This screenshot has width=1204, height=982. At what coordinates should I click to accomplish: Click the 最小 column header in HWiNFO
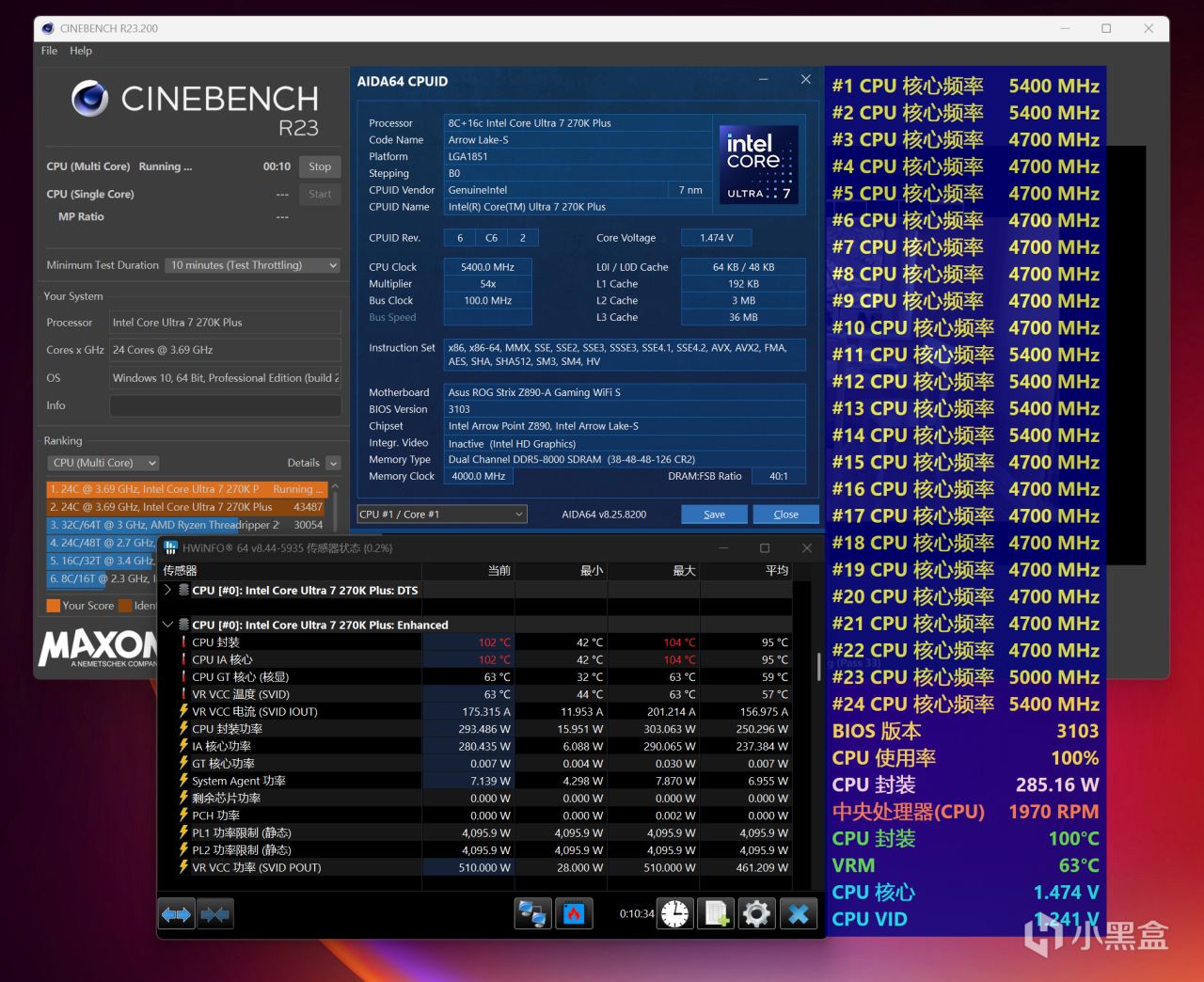click(561, 570)
